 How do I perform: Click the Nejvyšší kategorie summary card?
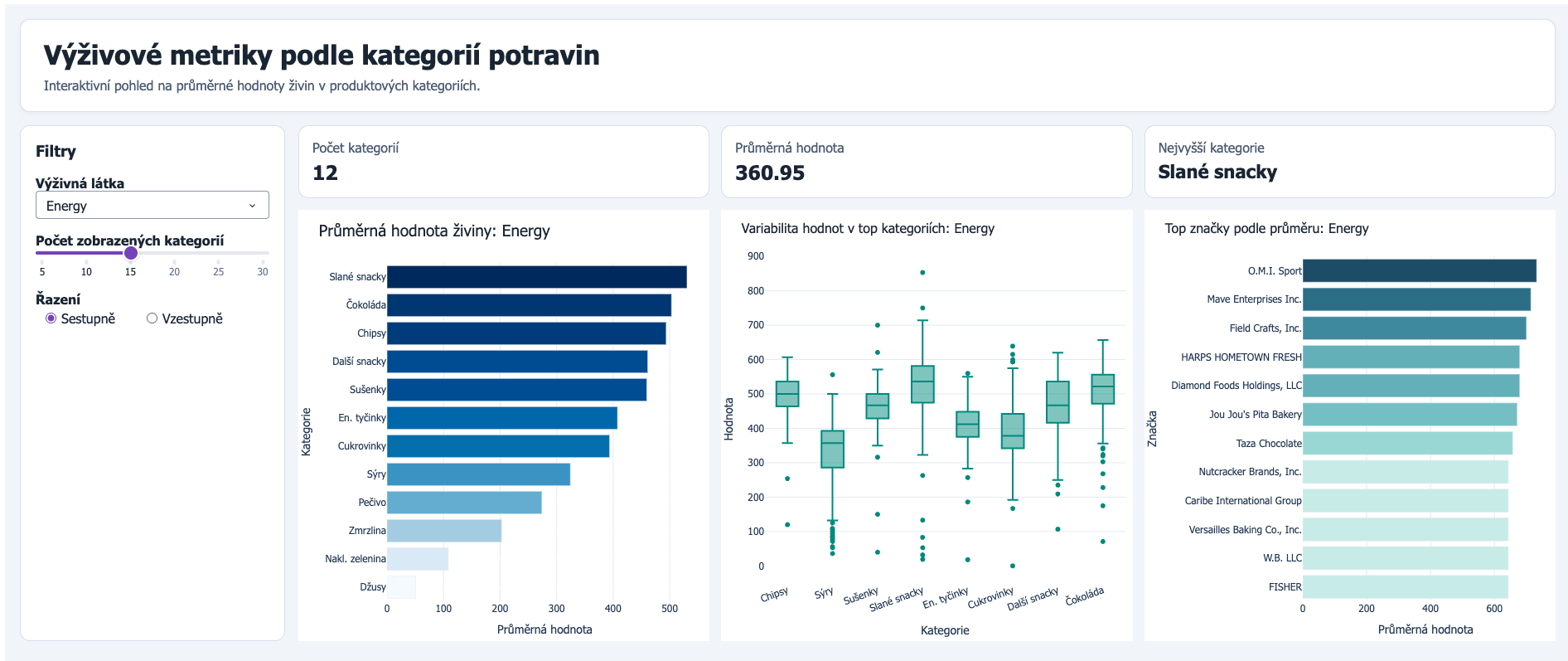(x=1348, y=162)
